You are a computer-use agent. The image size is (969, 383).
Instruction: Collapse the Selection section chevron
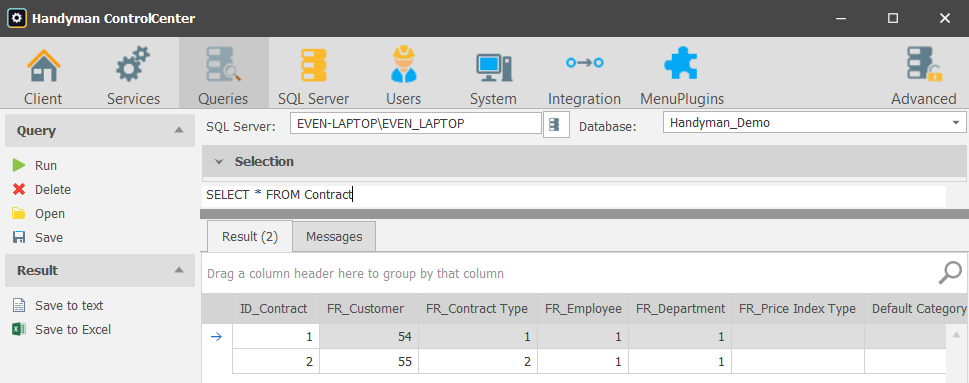pos(218,162)
